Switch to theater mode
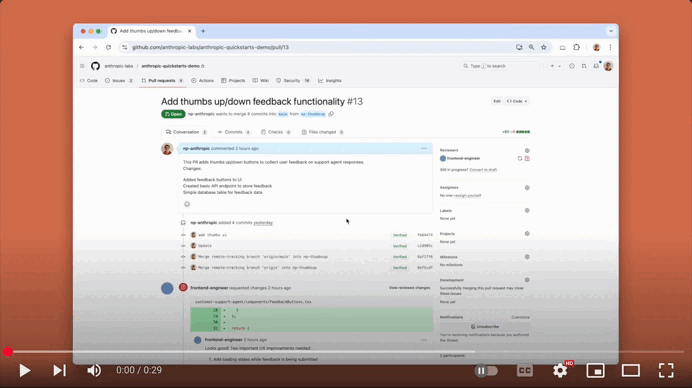692x388 pixels. click(x=631, y=370)
